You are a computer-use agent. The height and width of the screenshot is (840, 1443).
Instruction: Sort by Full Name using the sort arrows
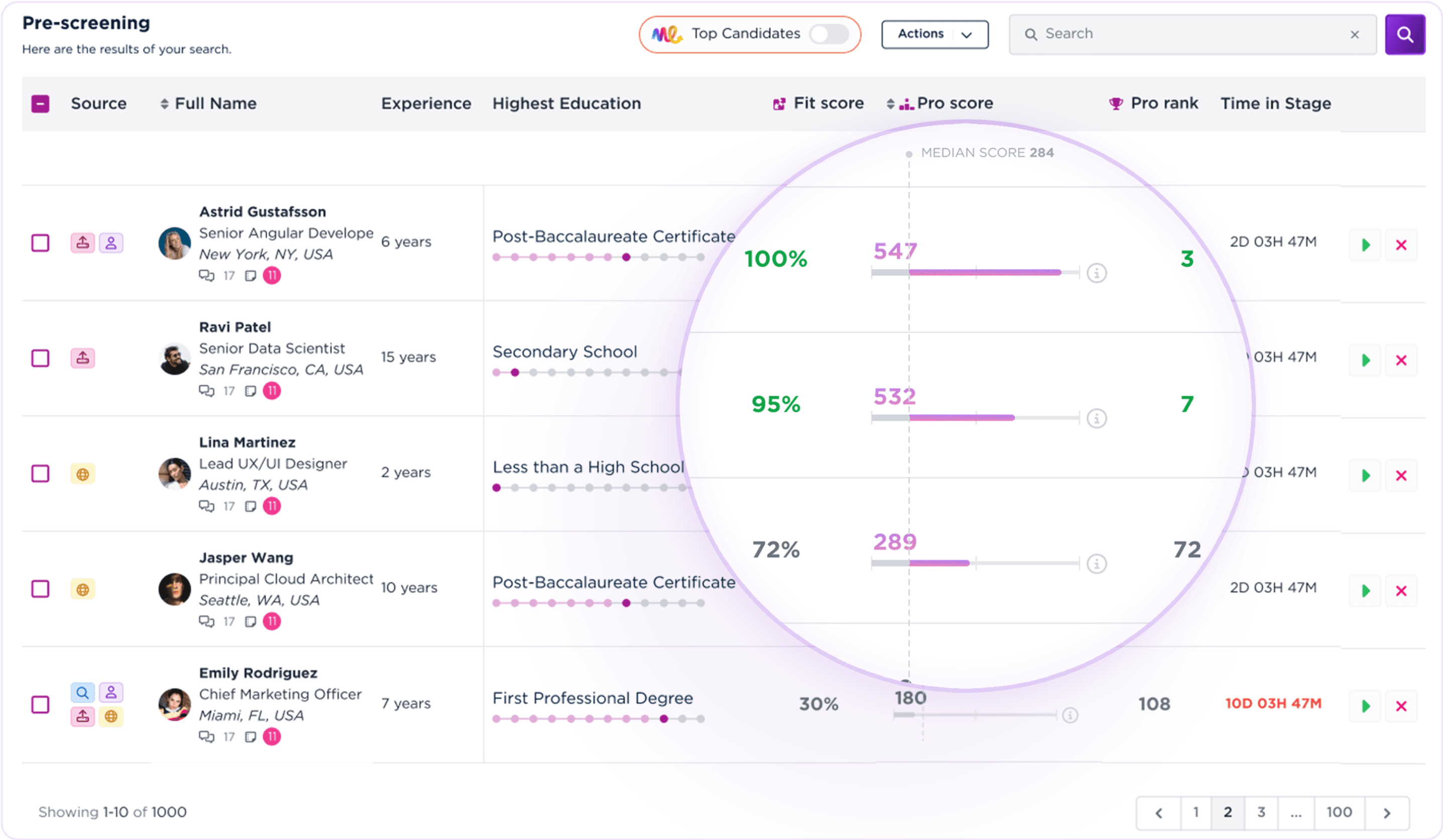[165, 103]
